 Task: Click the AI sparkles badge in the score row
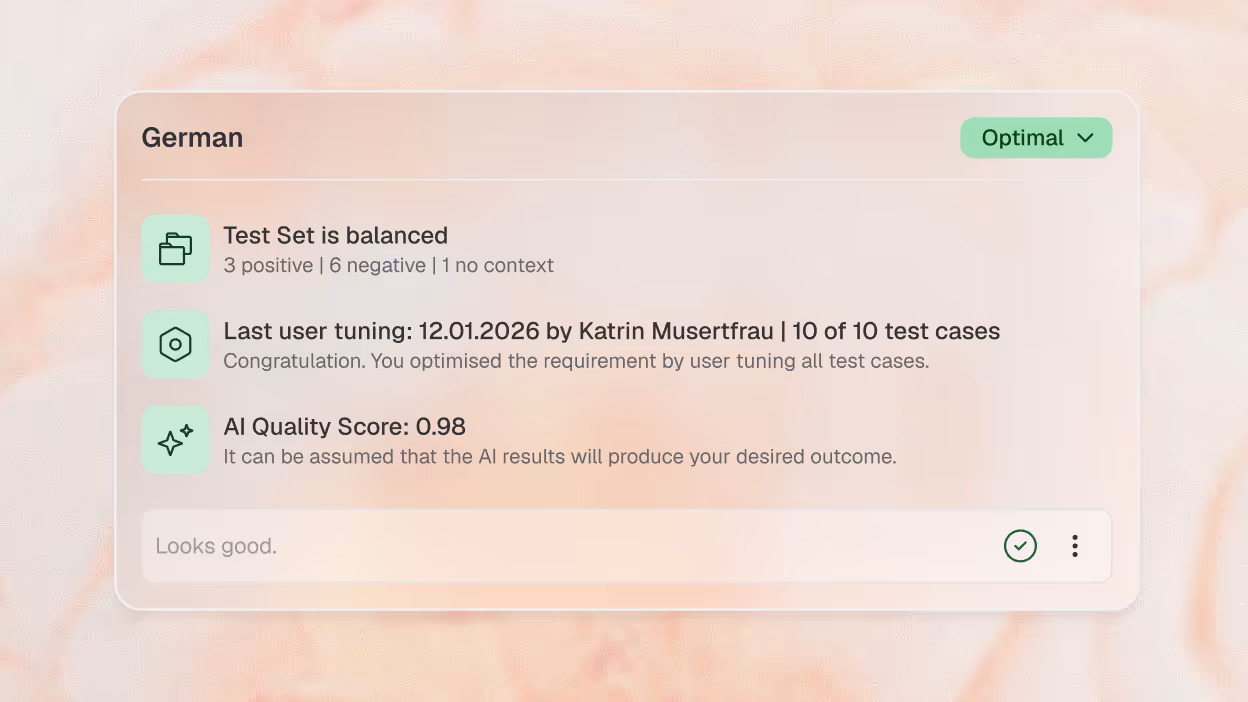(175, 439)
